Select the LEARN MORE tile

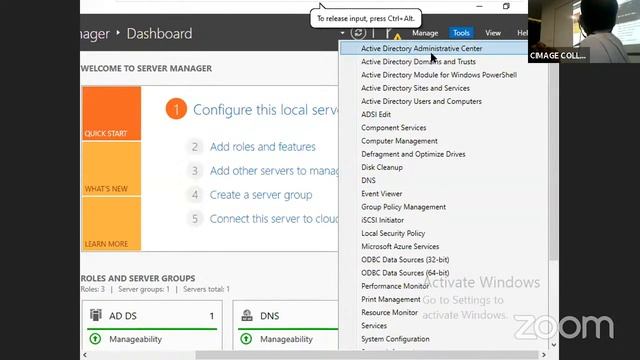click(x=111, y=224)
